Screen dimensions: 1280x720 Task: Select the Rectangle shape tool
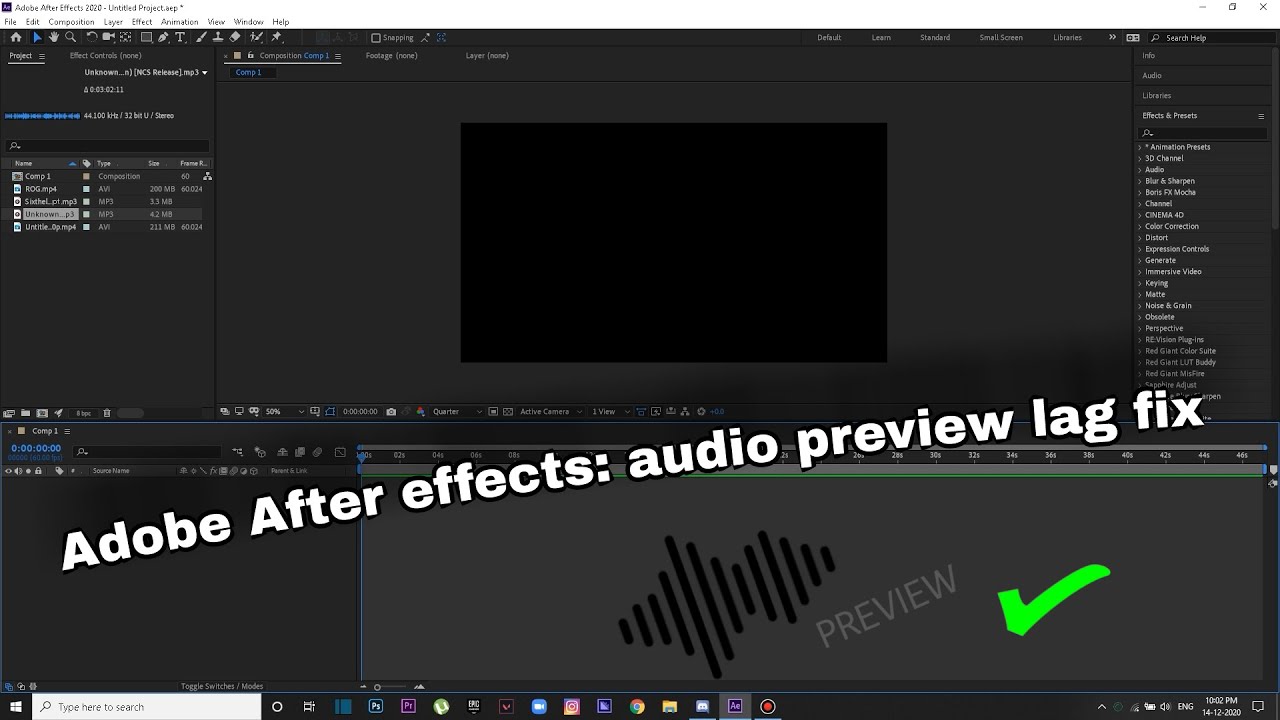[146, 37]
